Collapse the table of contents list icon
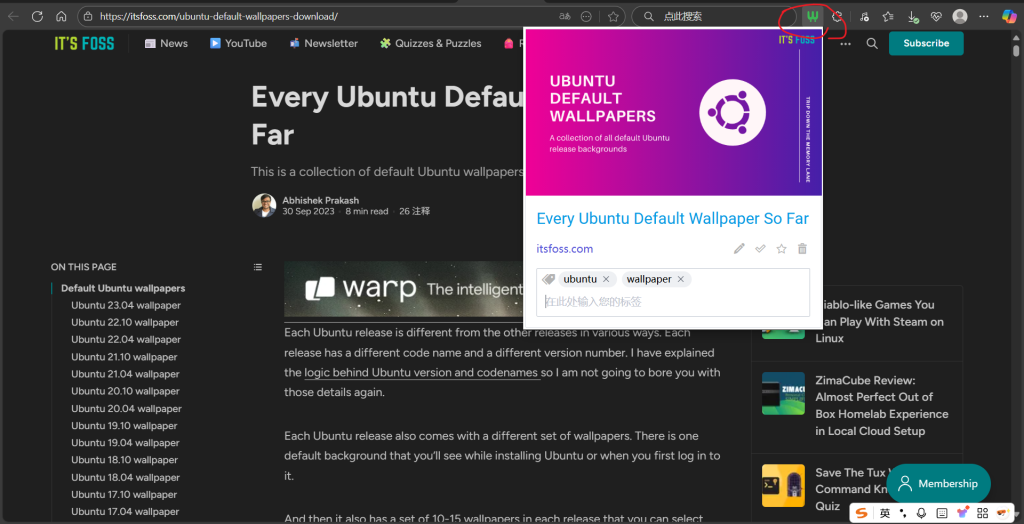1024x524 pixels. pos(258,267)
